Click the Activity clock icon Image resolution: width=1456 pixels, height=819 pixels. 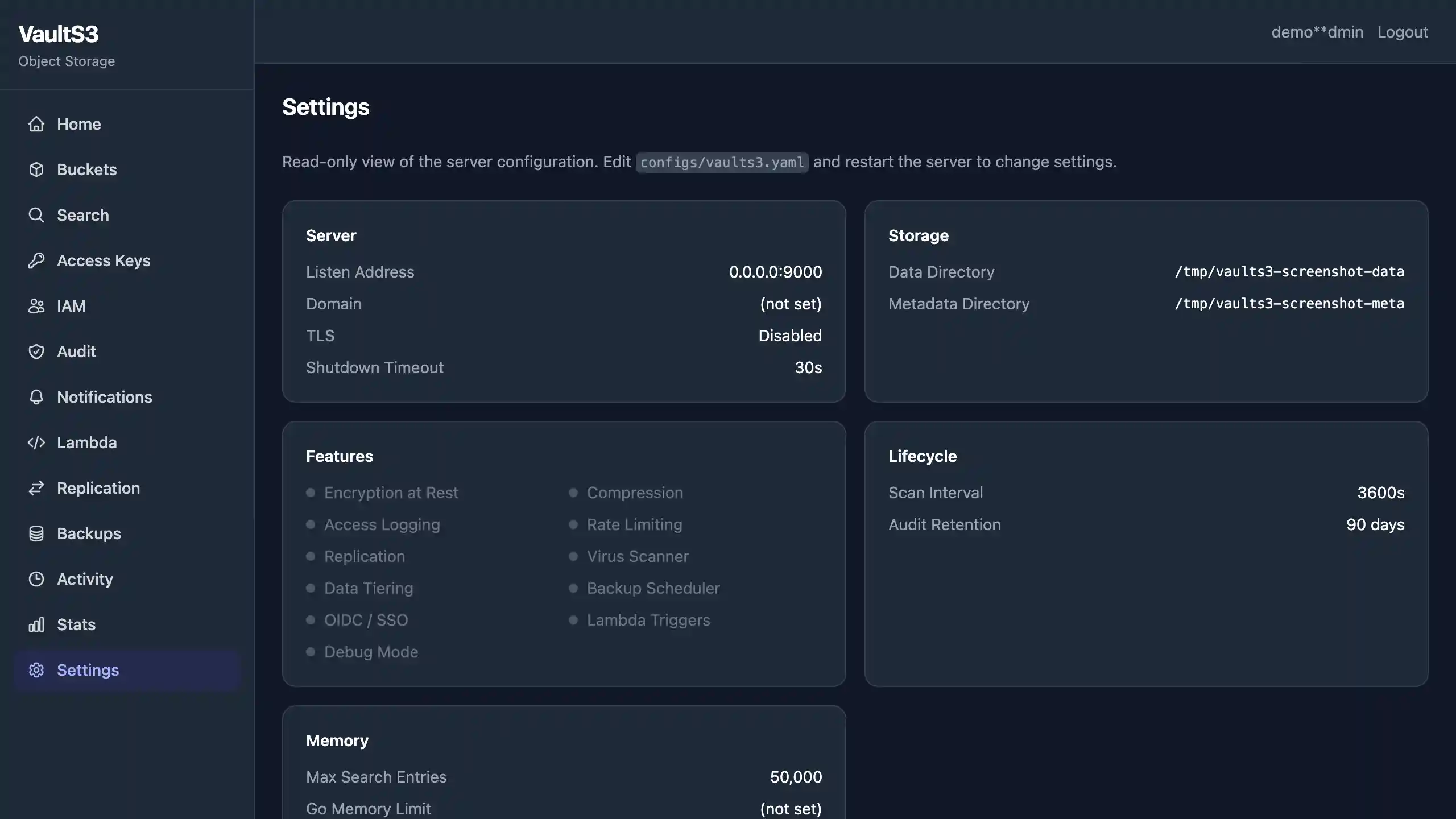[x=36, y=579]
